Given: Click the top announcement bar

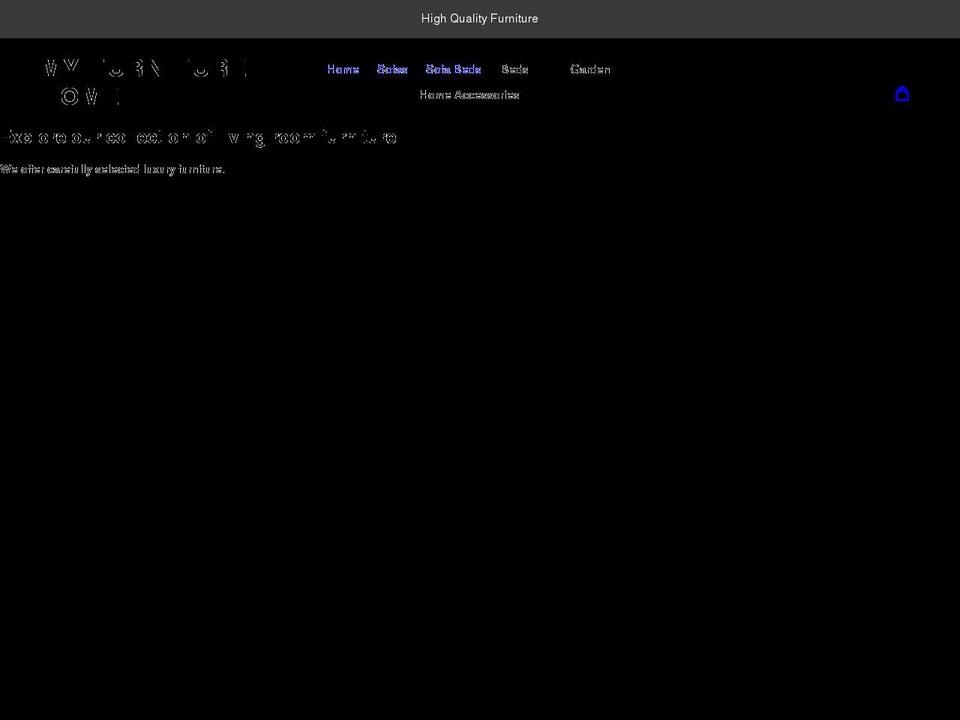Looking at the screenshot, I should point(479,19).
